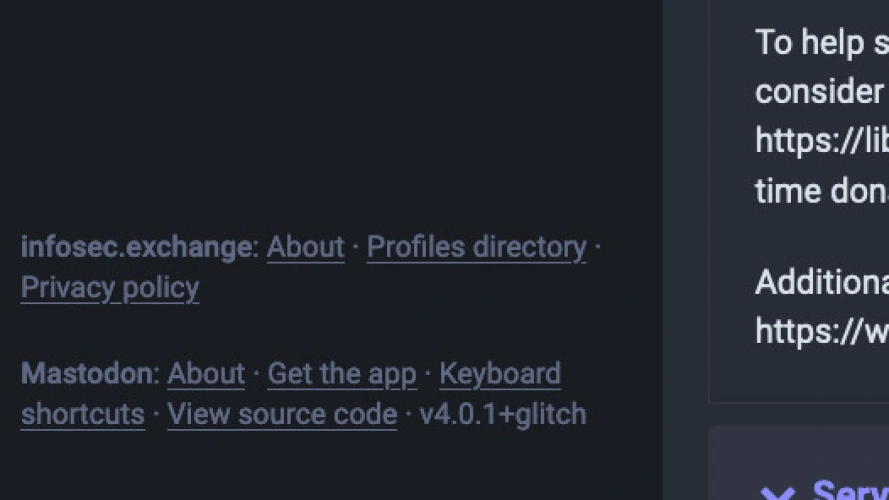Viewport: 889px width, 500px height.
Task: Click the "time don" text line
Action: coord(822,190)
